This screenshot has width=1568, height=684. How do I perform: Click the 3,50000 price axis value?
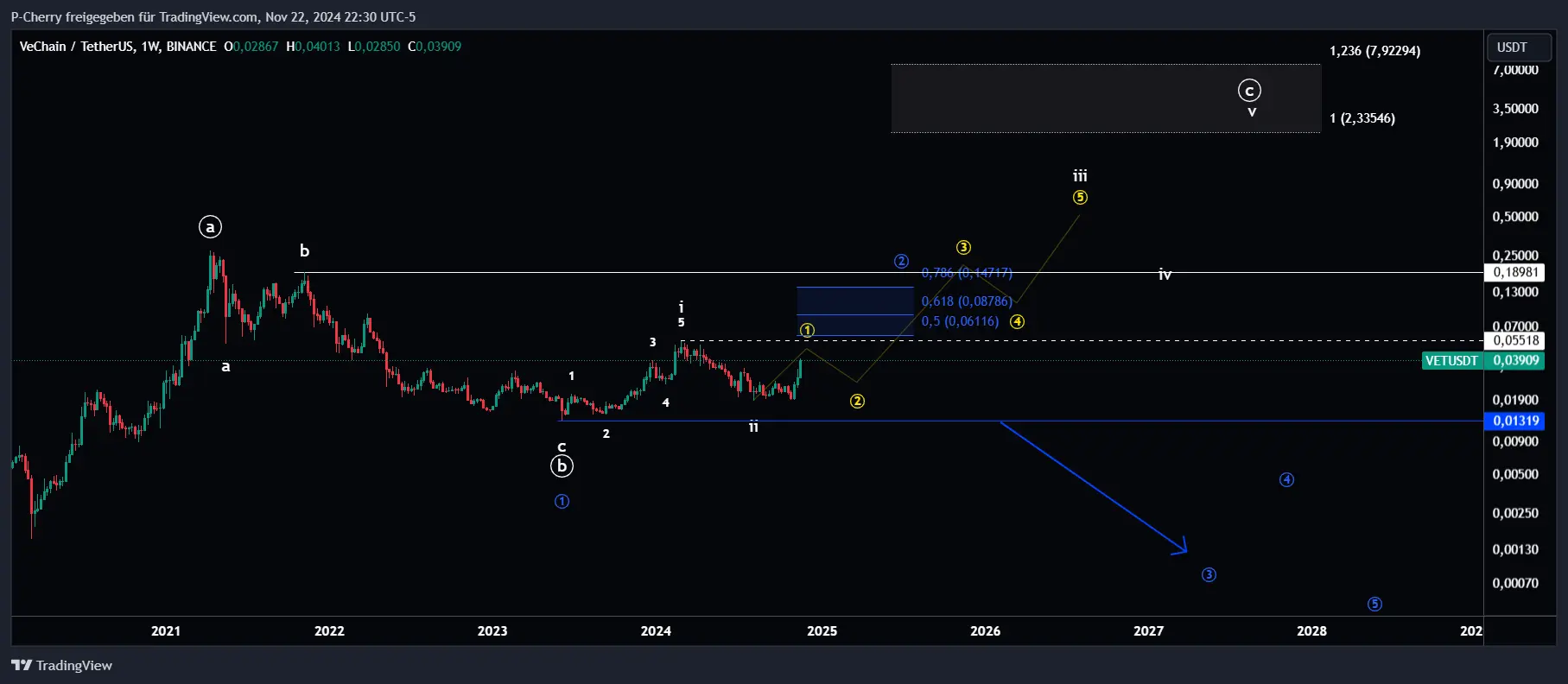pyautogui.click(x=1515, y=109)
